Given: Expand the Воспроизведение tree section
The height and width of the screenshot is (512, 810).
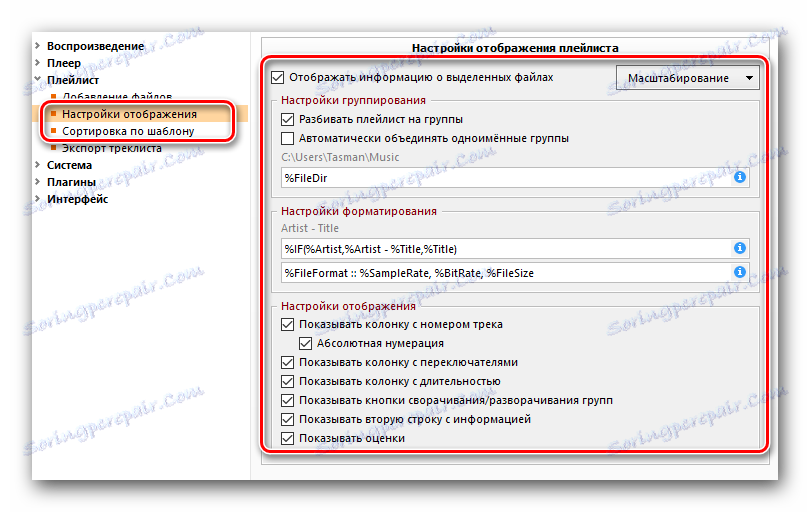Looking at the screenshot, I should tap(38, 46).
